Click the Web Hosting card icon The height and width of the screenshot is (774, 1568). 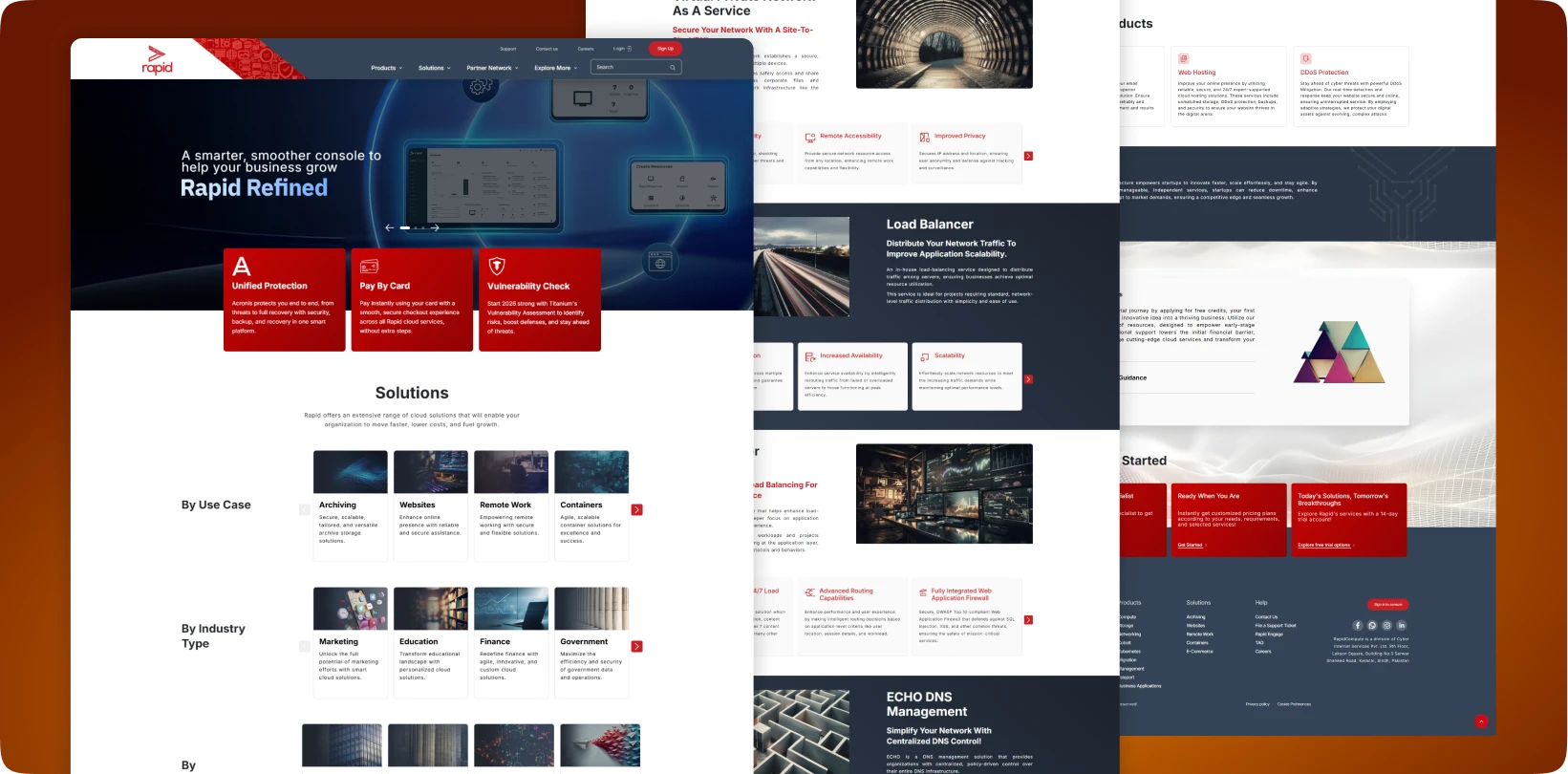(1183, 59)
